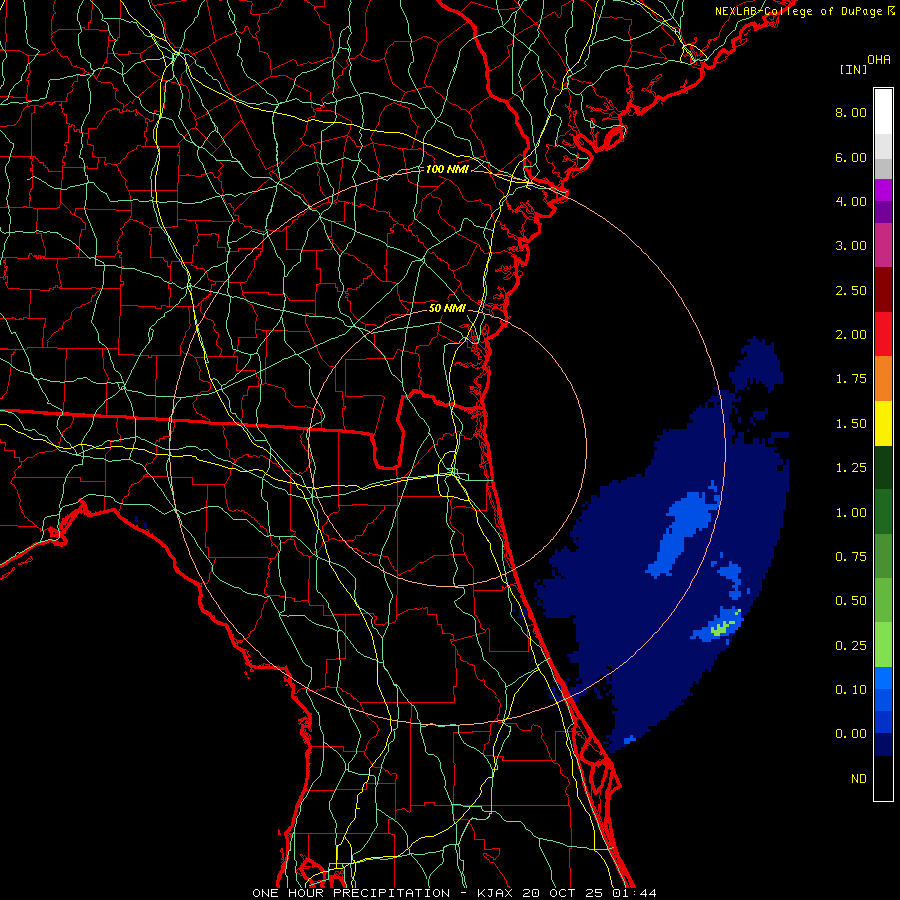Viewport: 900px width, 900px height.
Task: Select the black ND swatch in legend
Action: pos(883,778)
